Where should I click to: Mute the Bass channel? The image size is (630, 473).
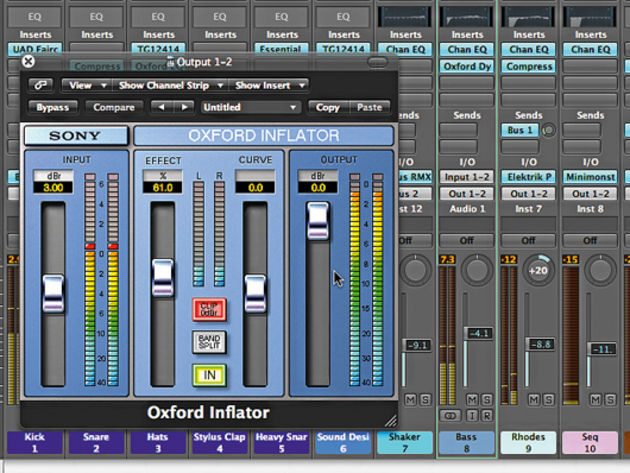472,399
